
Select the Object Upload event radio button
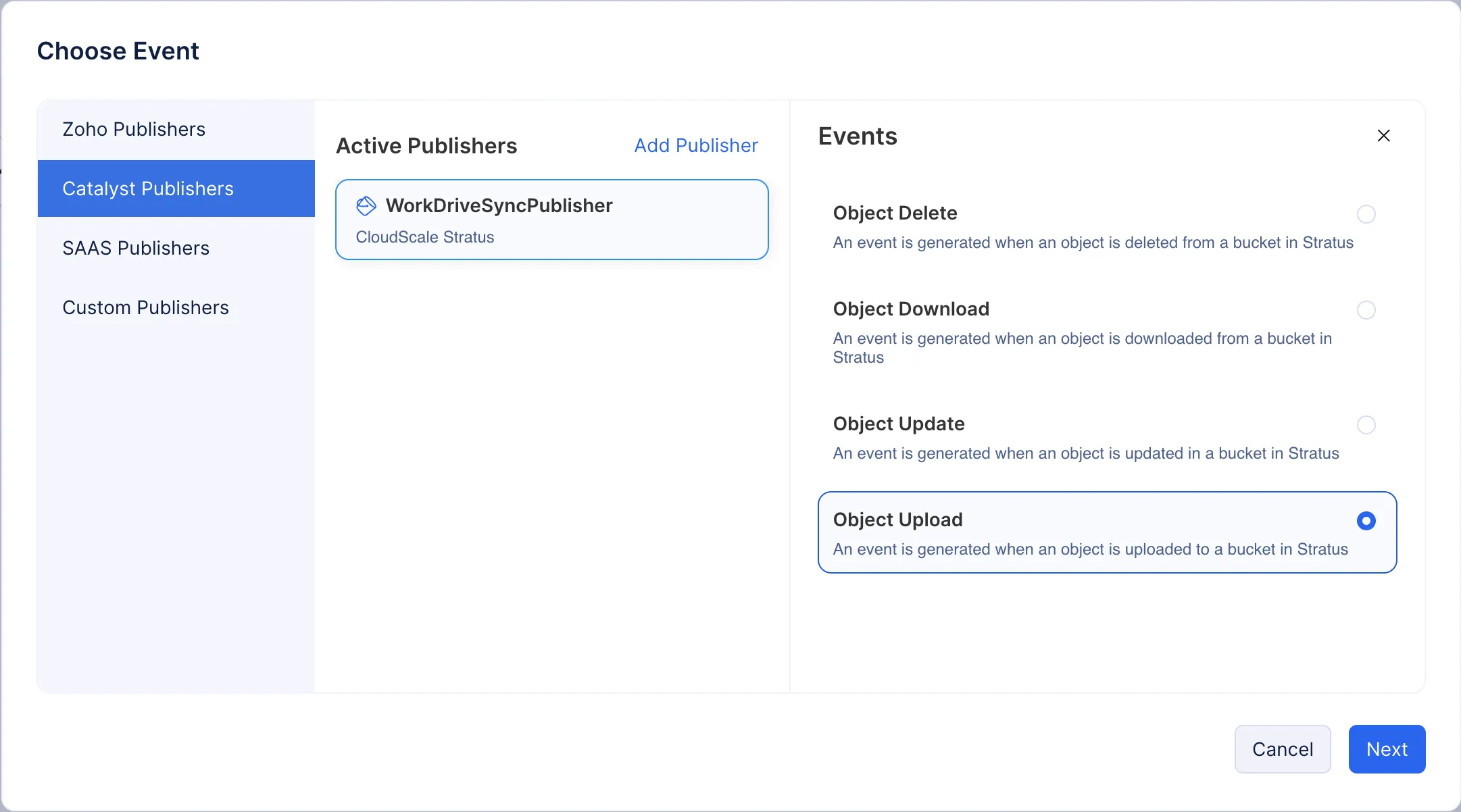(x=1366, y=521)
